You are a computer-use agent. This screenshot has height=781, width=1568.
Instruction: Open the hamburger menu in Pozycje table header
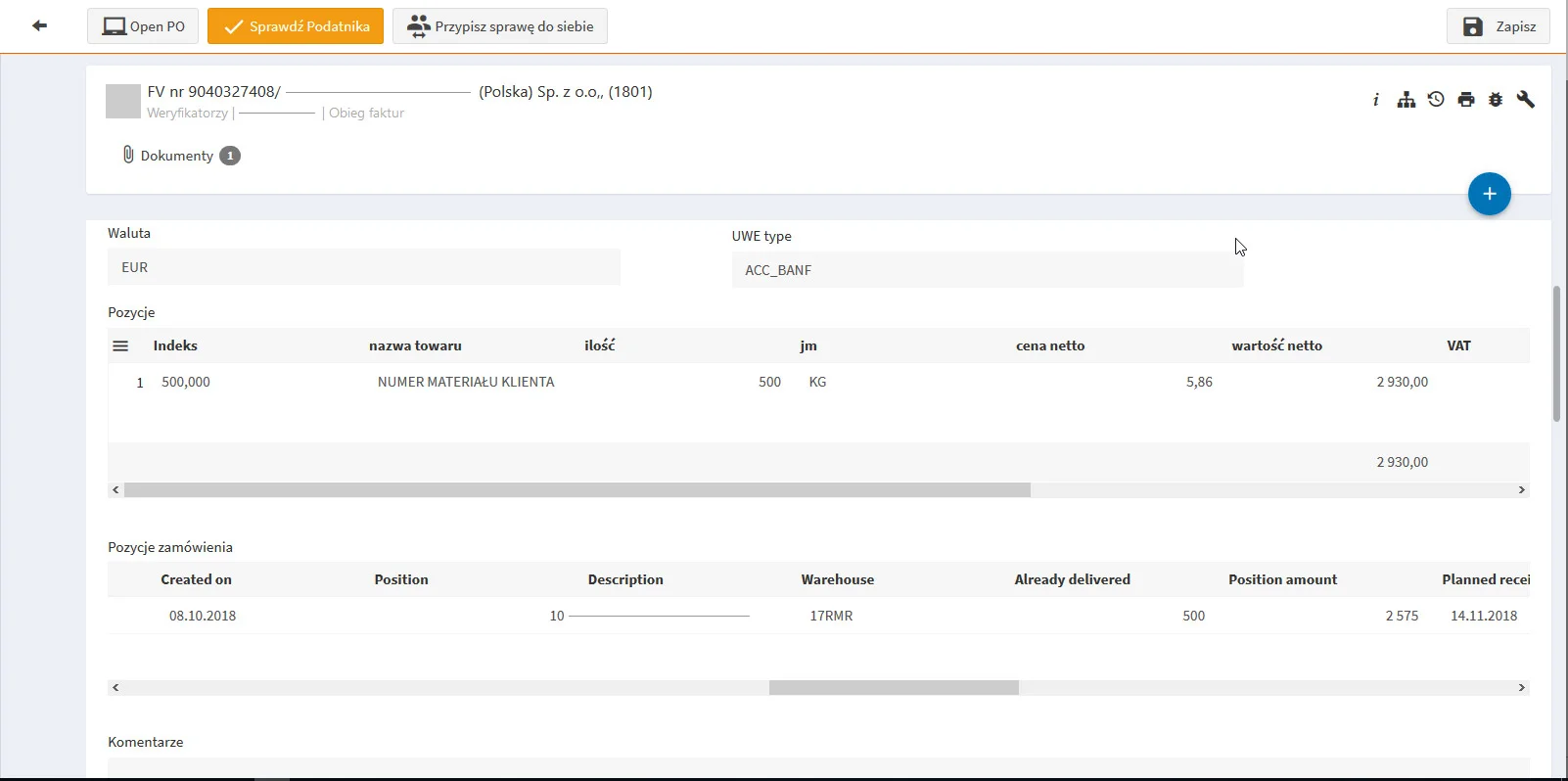(120, 345)
